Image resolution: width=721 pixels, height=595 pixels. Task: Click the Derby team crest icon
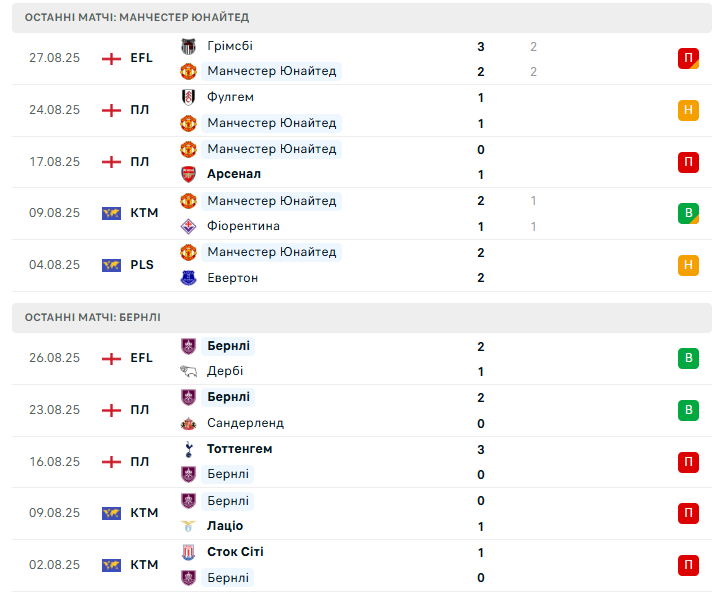[x=188, y=371]
